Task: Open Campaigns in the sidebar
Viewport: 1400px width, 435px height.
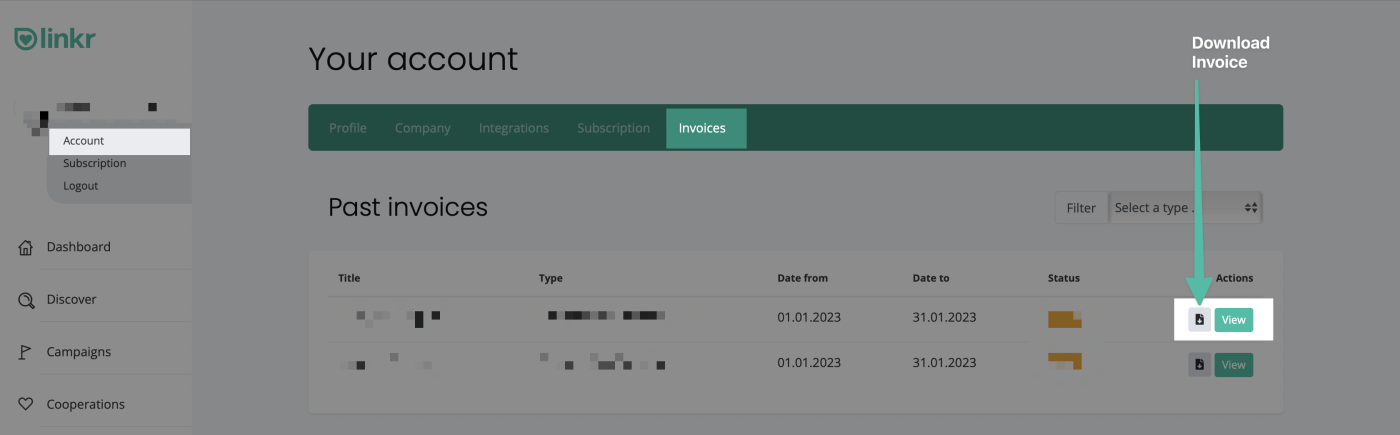Action: (79, 352)
